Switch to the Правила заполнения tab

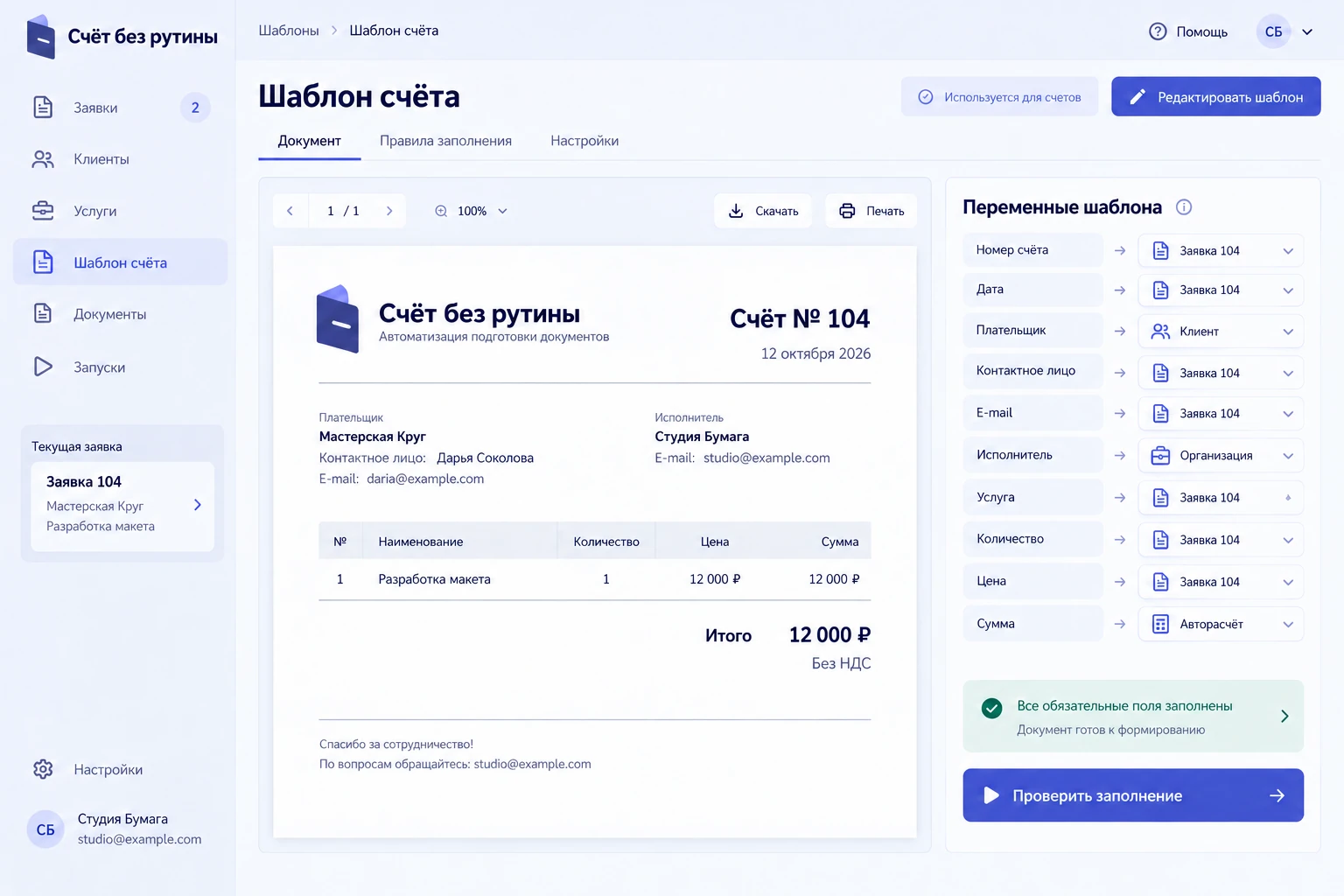pos(445,141)
